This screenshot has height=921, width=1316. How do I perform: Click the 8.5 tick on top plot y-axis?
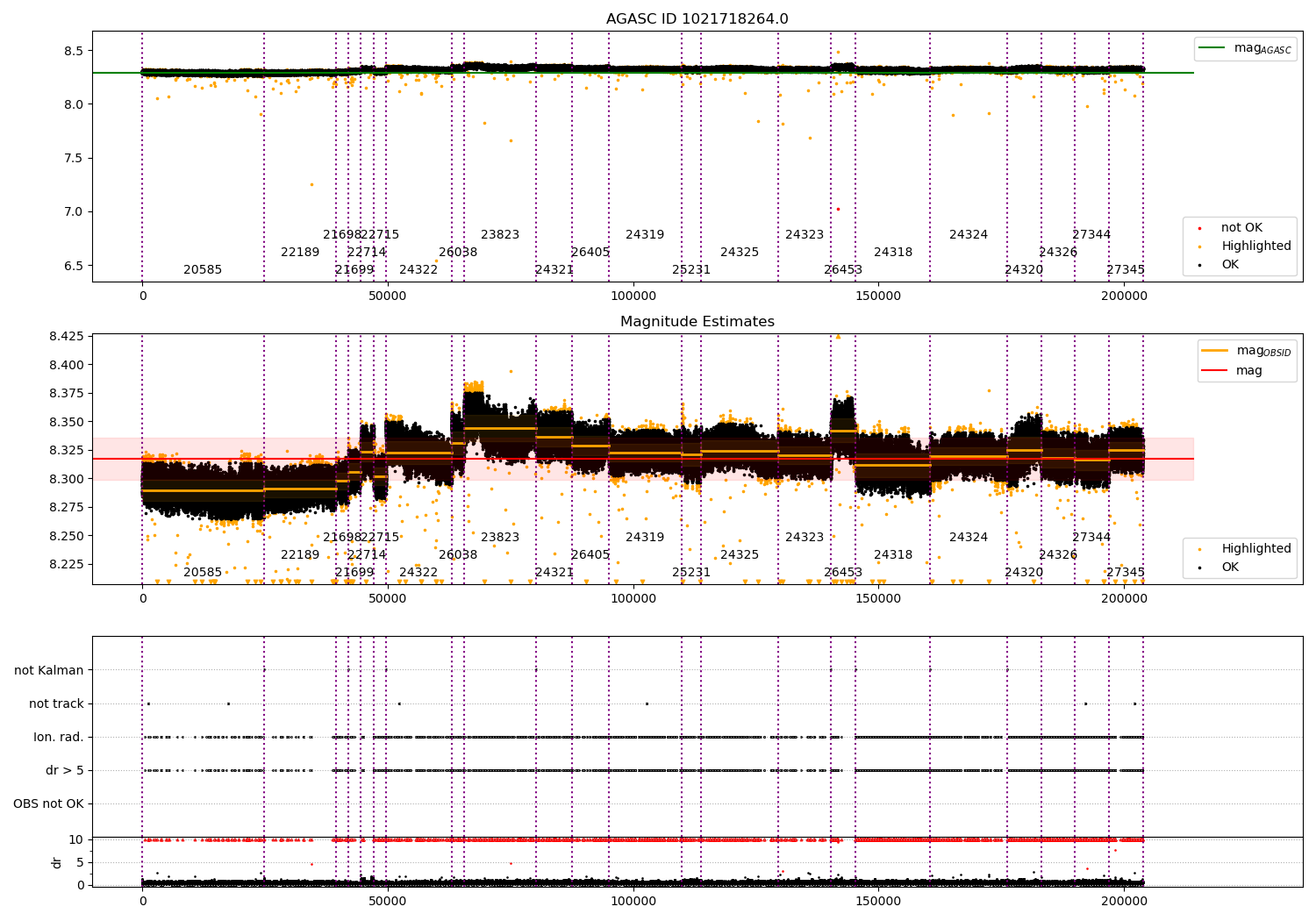tap(74, 51)
